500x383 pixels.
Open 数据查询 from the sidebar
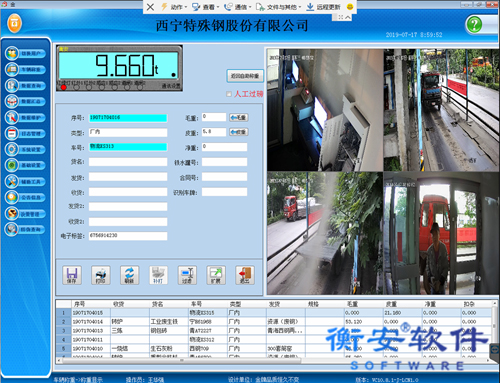[x=25, y=86]
